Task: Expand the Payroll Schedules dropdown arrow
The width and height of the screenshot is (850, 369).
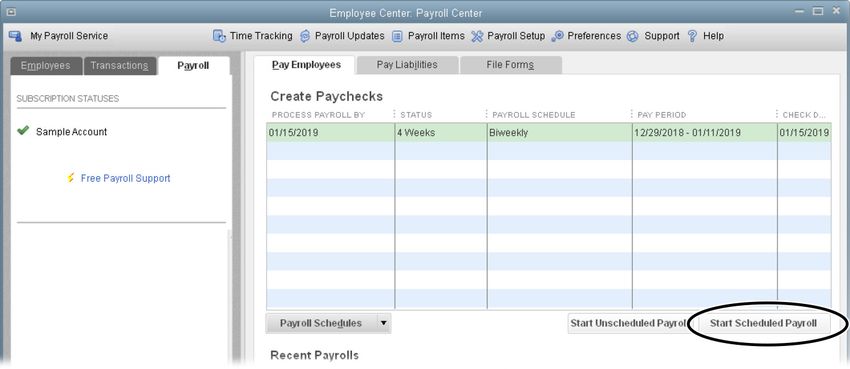Action: pyautogui.click(x=383, y=323)
